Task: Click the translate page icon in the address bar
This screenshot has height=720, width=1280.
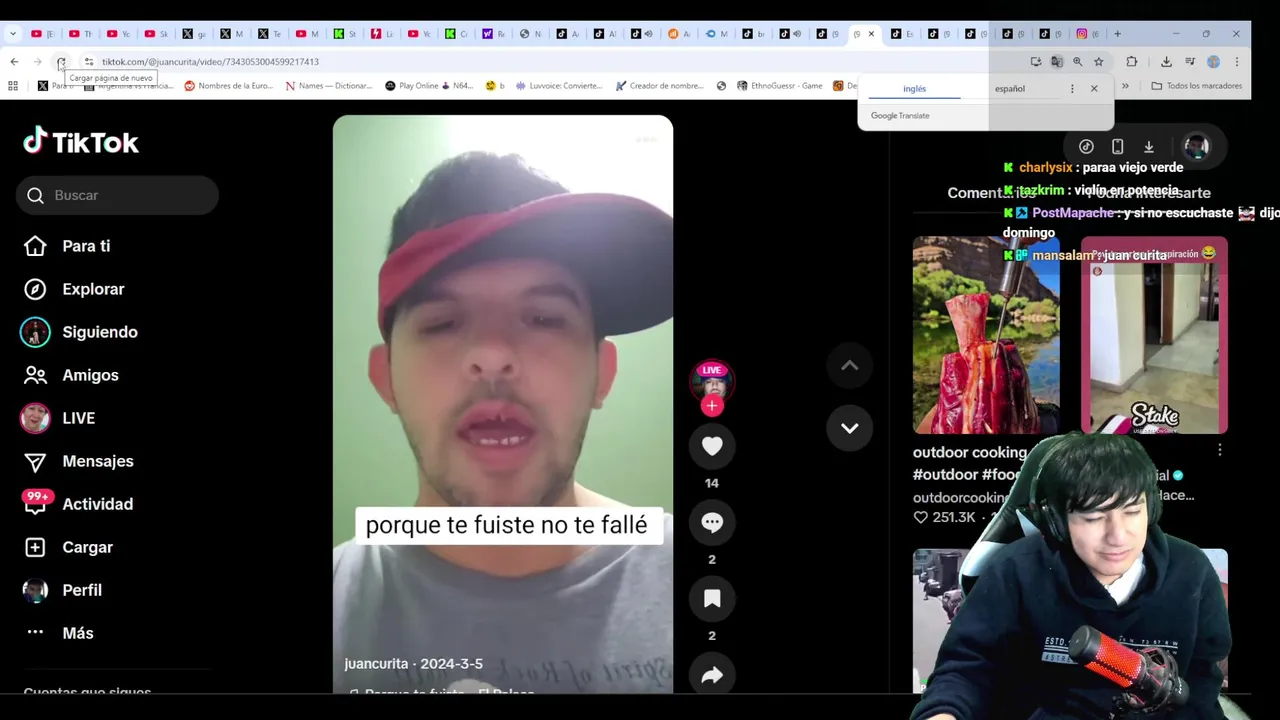Action: pos(1057,62)
